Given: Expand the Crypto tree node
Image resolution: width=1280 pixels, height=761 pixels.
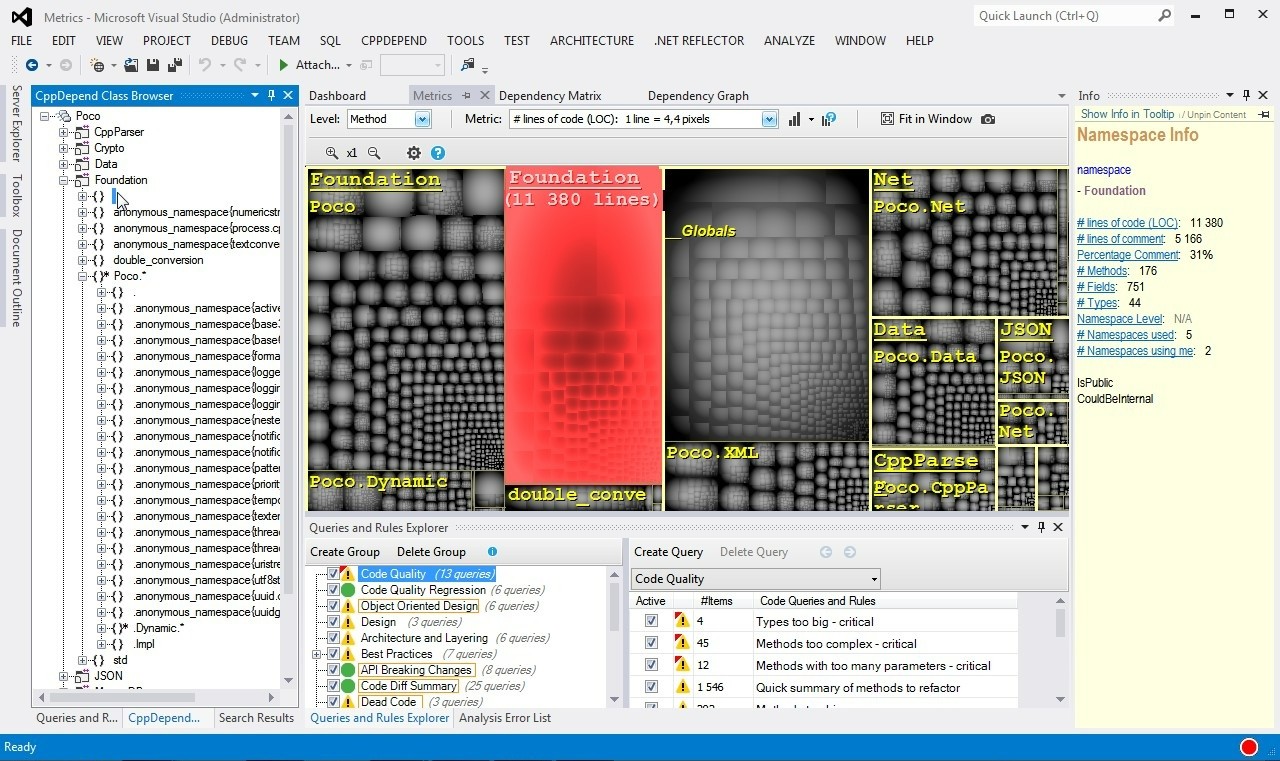Looking at the screenshot, I should (x=64, y=148).
